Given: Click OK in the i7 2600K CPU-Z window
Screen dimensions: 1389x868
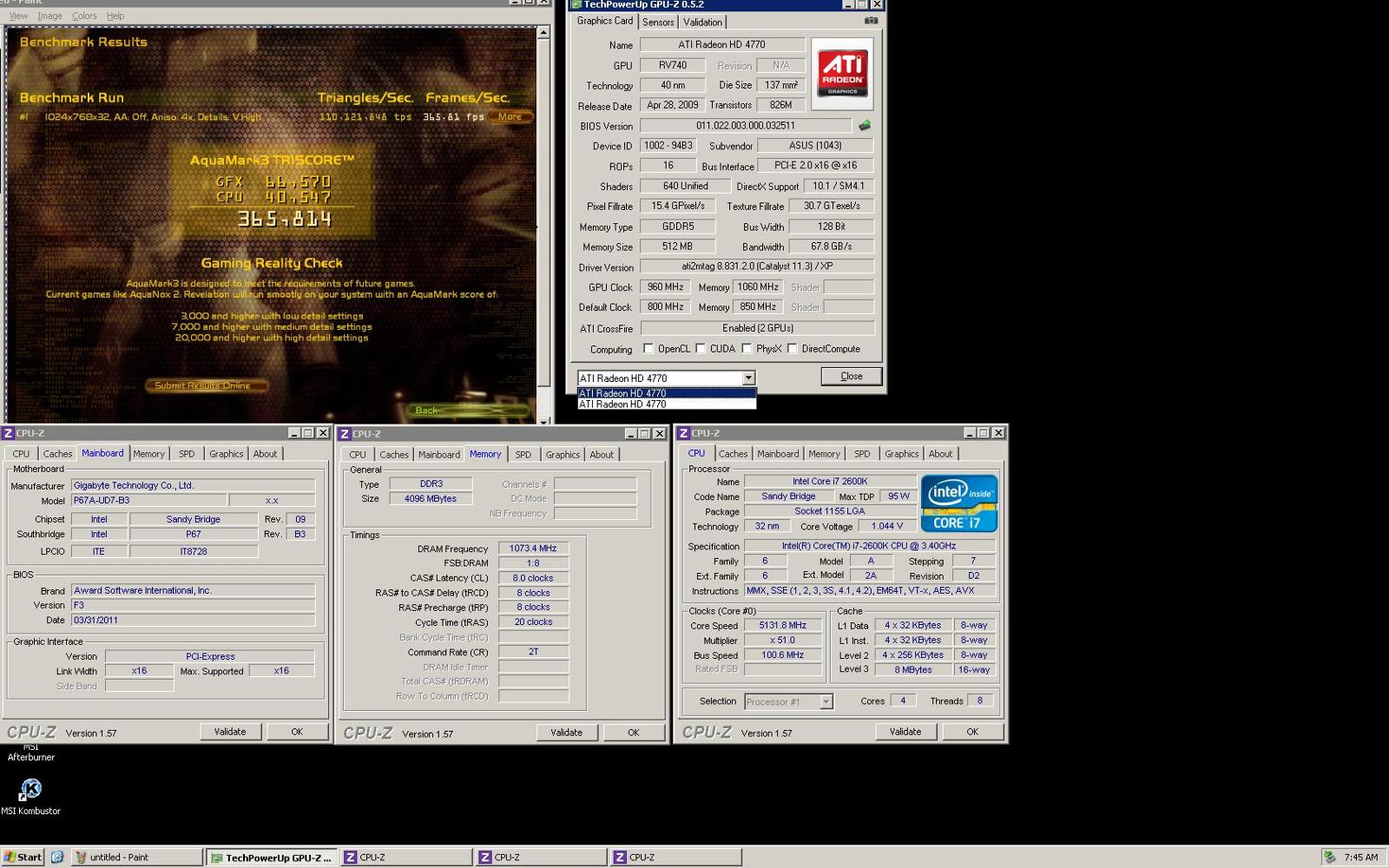Looking at the screenshot, I should coord(972,732).
